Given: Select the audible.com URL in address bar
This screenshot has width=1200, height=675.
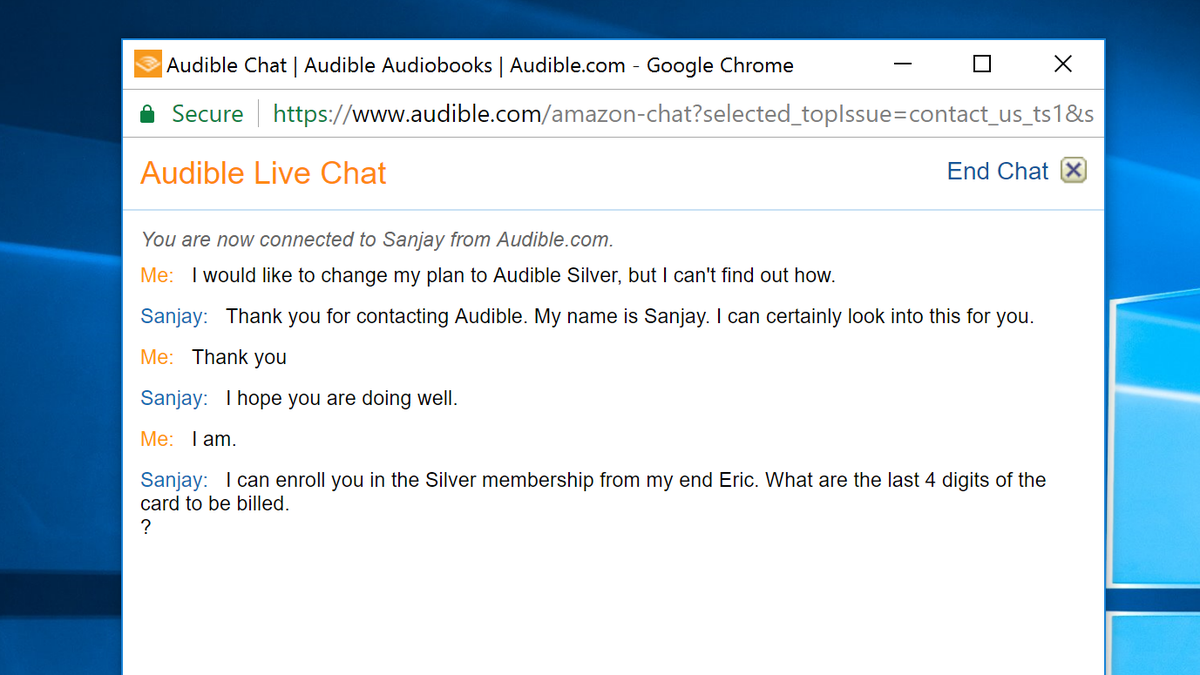Looking at the screenshot, I should 683,114.
